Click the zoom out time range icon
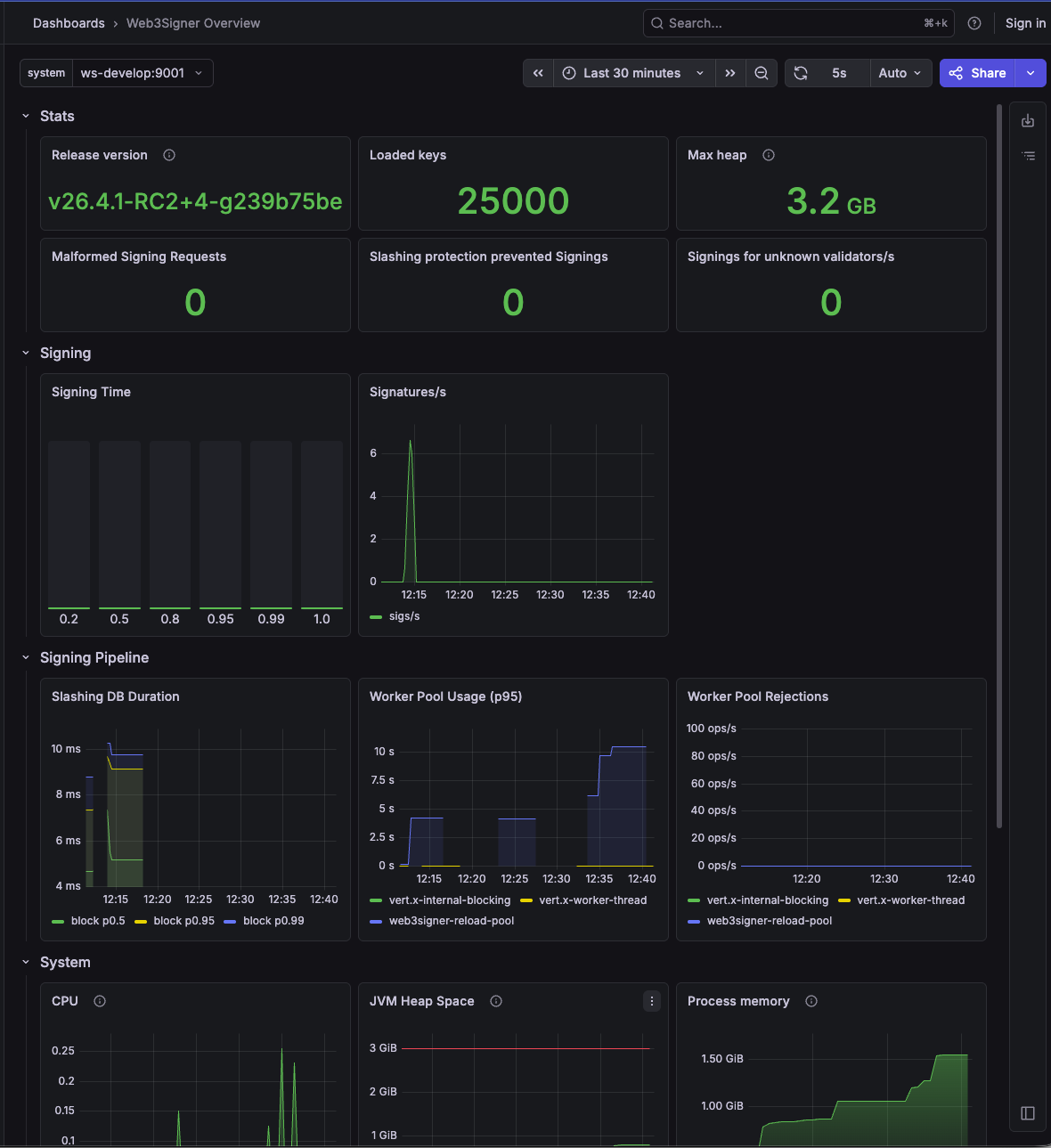Viewport: 1051px width, 1148px height. (x=762, y=73)
